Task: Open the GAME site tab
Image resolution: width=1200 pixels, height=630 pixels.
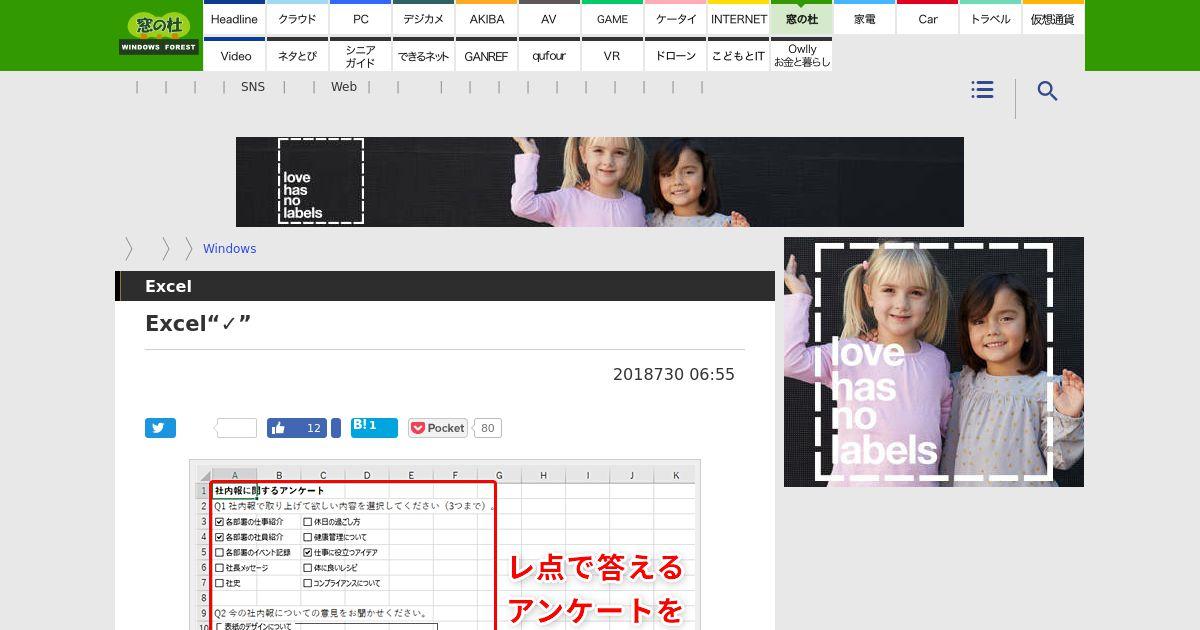Action: 612,19
